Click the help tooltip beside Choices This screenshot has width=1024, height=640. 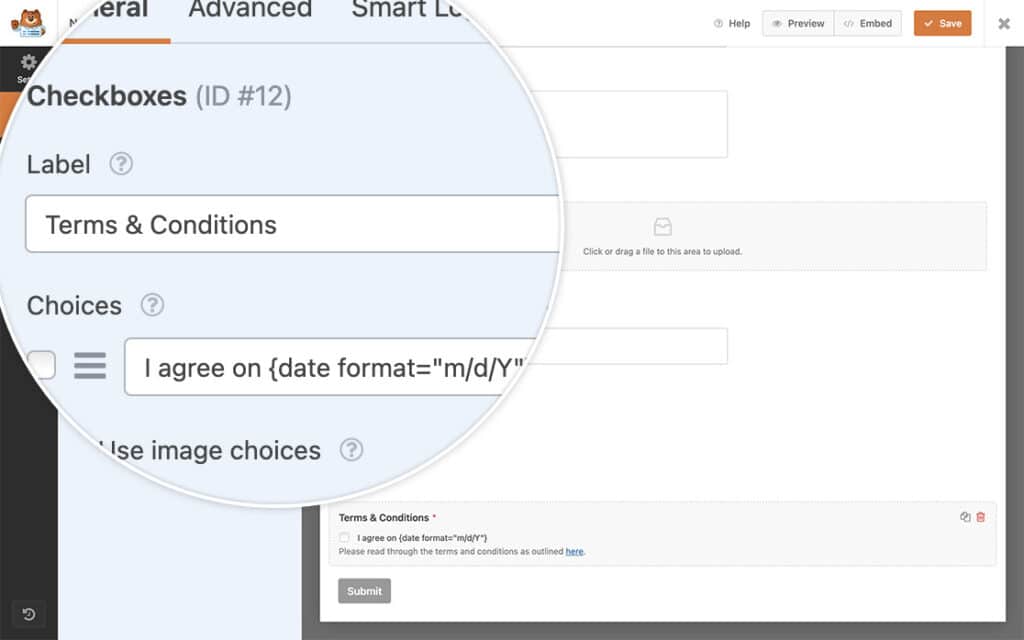pyautogui.click(x=152, y=306)
